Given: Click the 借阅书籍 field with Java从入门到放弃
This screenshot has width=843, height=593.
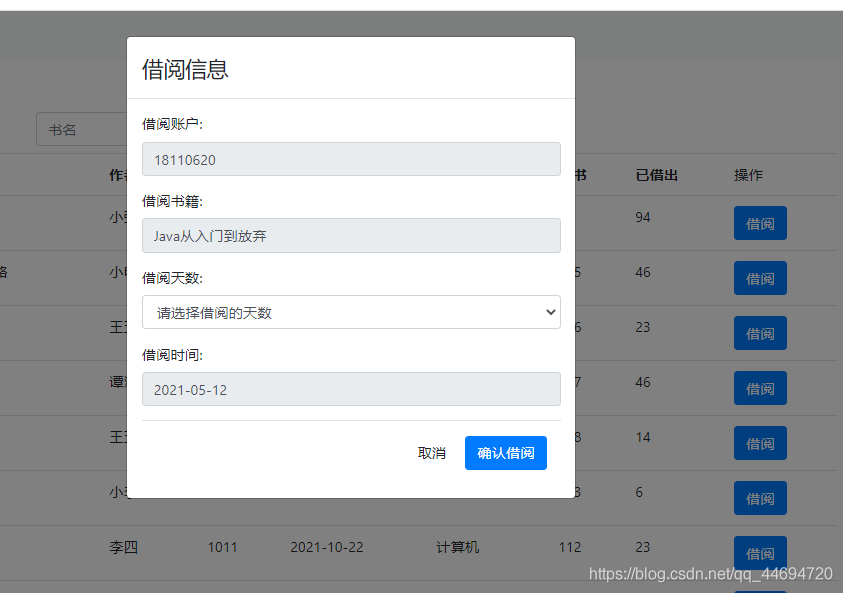Looking at the screenshot, I should coord(351,236).
